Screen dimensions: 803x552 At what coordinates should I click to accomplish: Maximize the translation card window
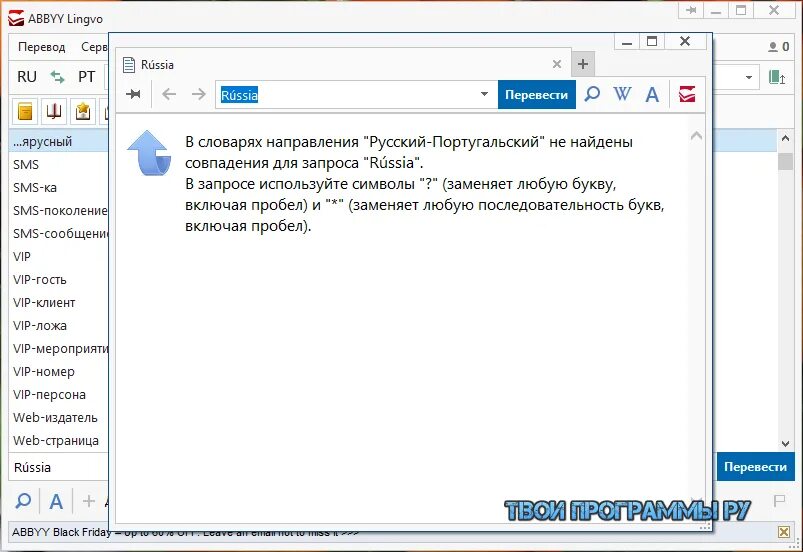click(x=652, y=41)
